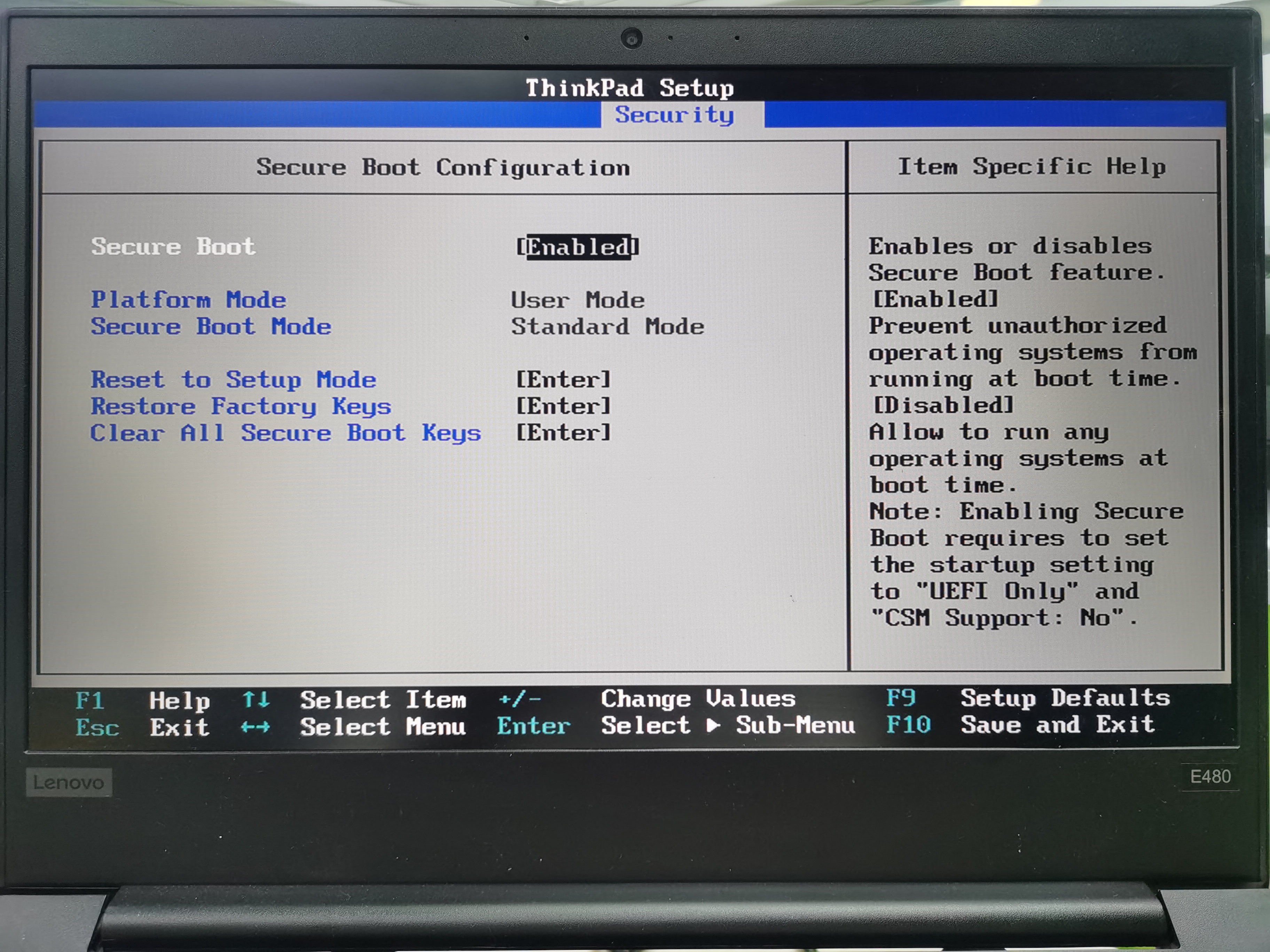Click the up-down arrows Select Item icon
The width and height of the screenshot is (1270, 952).
[x=256, y=700]
